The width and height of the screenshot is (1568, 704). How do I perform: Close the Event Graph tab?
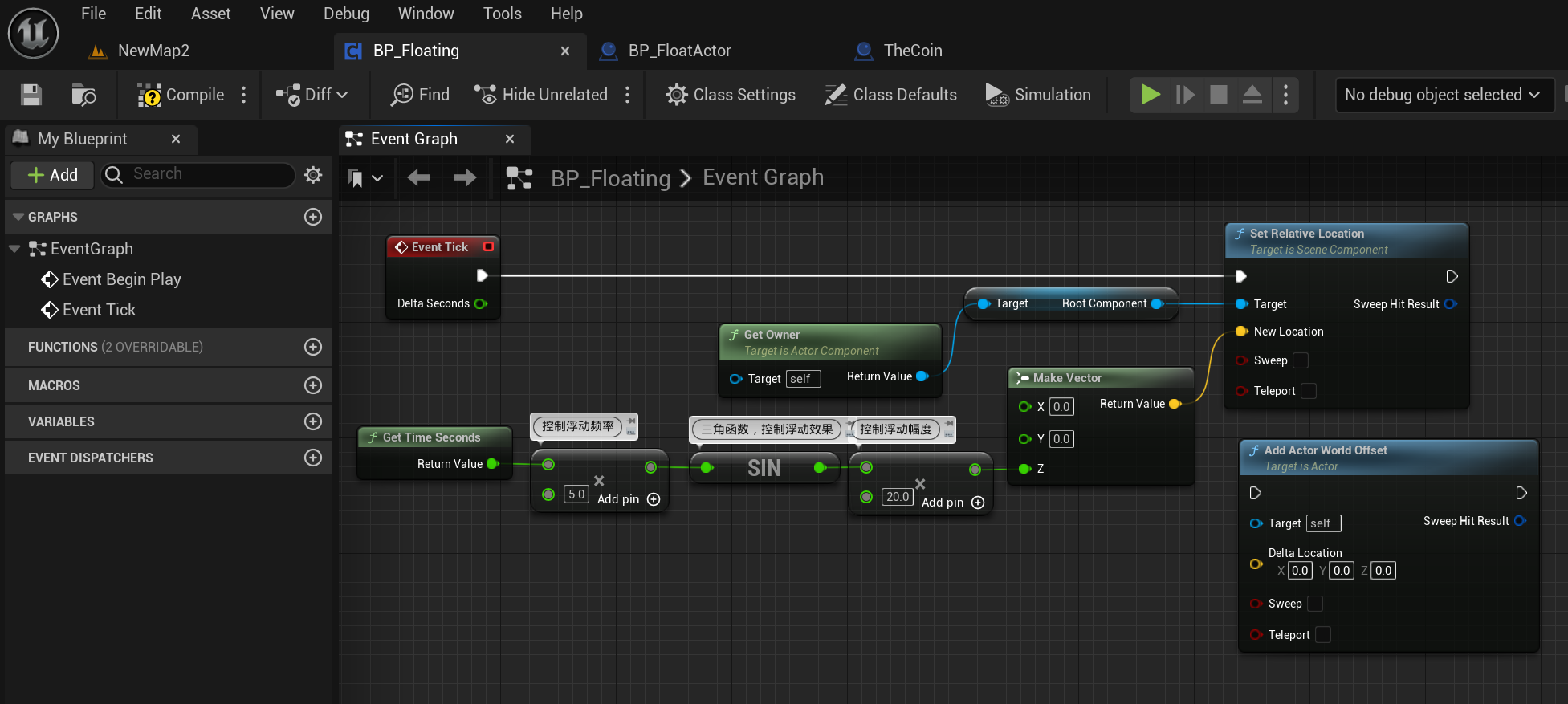[x=510, y=139]
